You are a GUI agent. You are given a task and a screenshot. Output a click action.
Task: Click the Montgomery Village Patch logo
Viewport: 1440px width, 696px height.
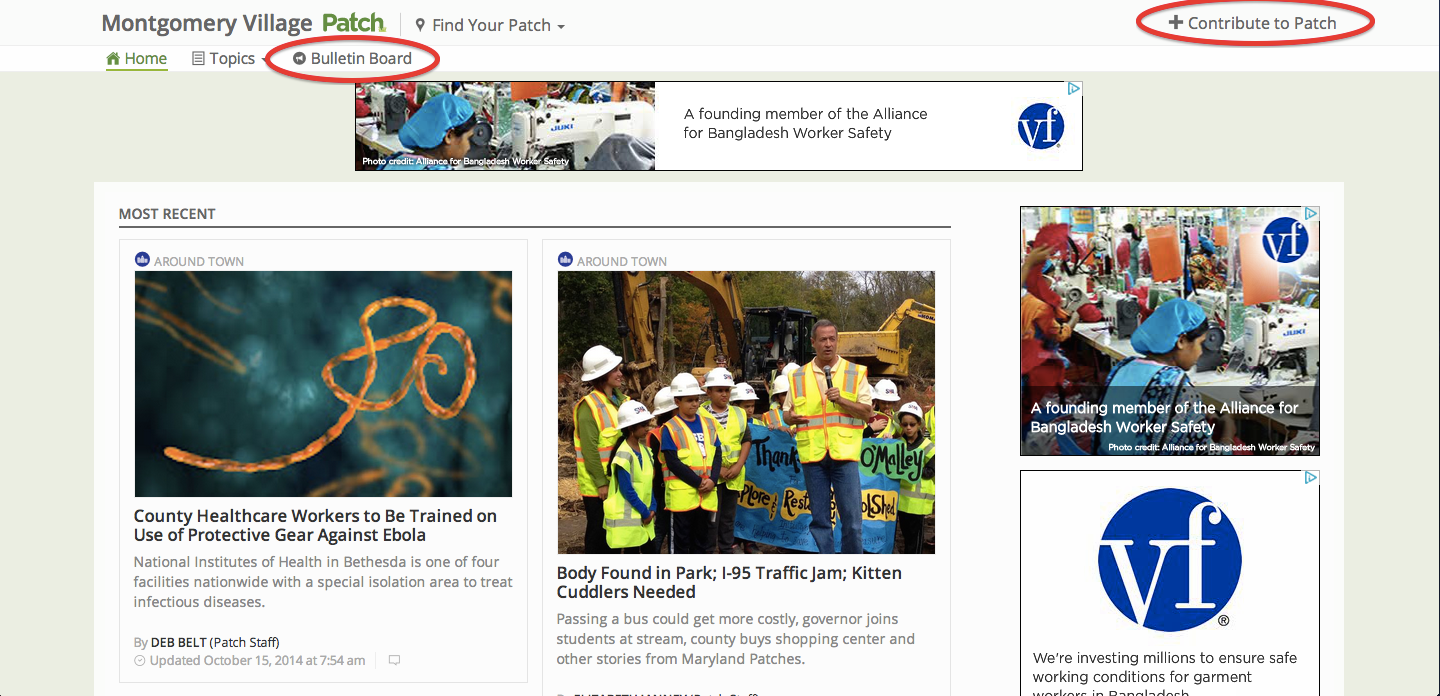[x=243, y=23]
